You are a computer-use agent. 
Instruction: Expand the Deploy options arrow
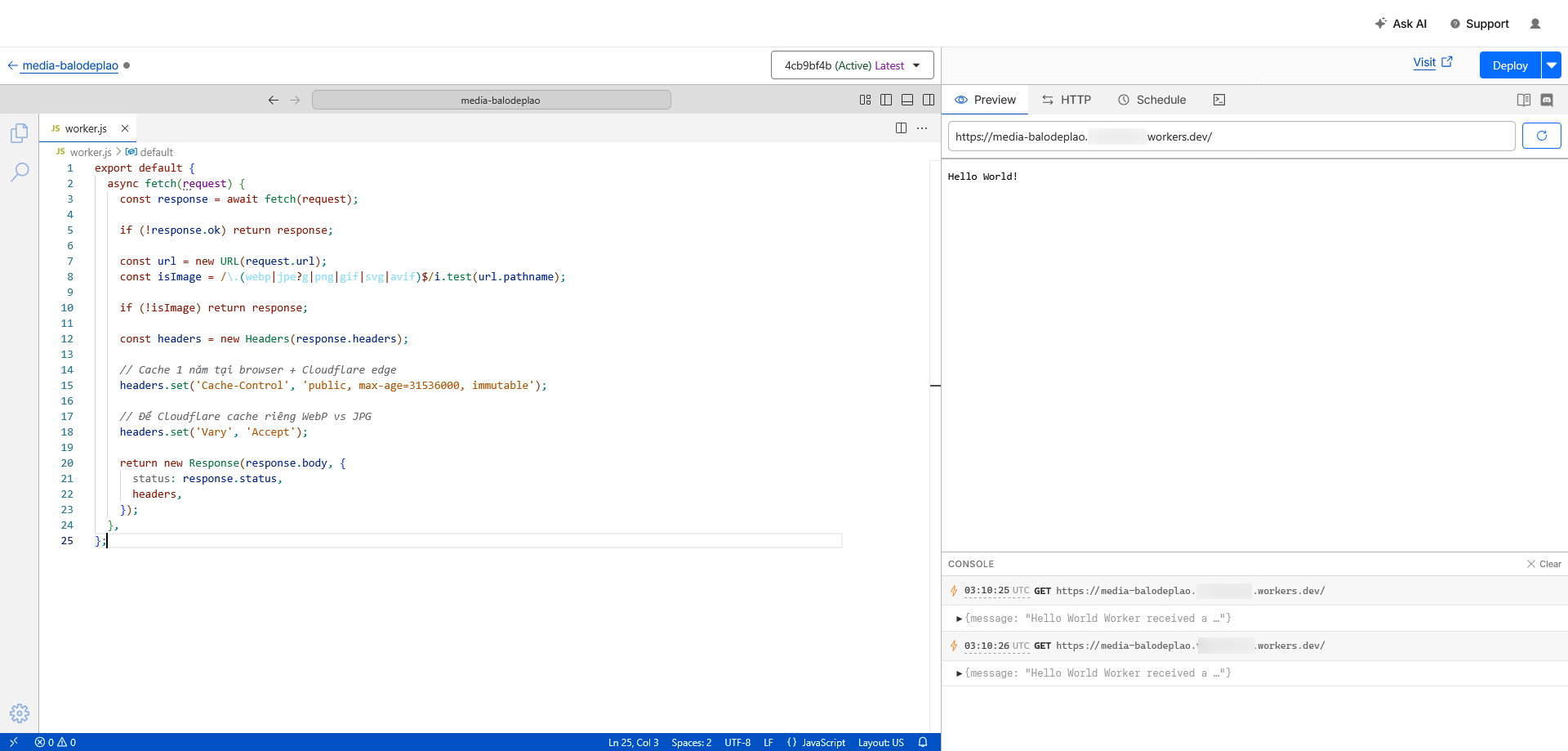click(1551, 65)
